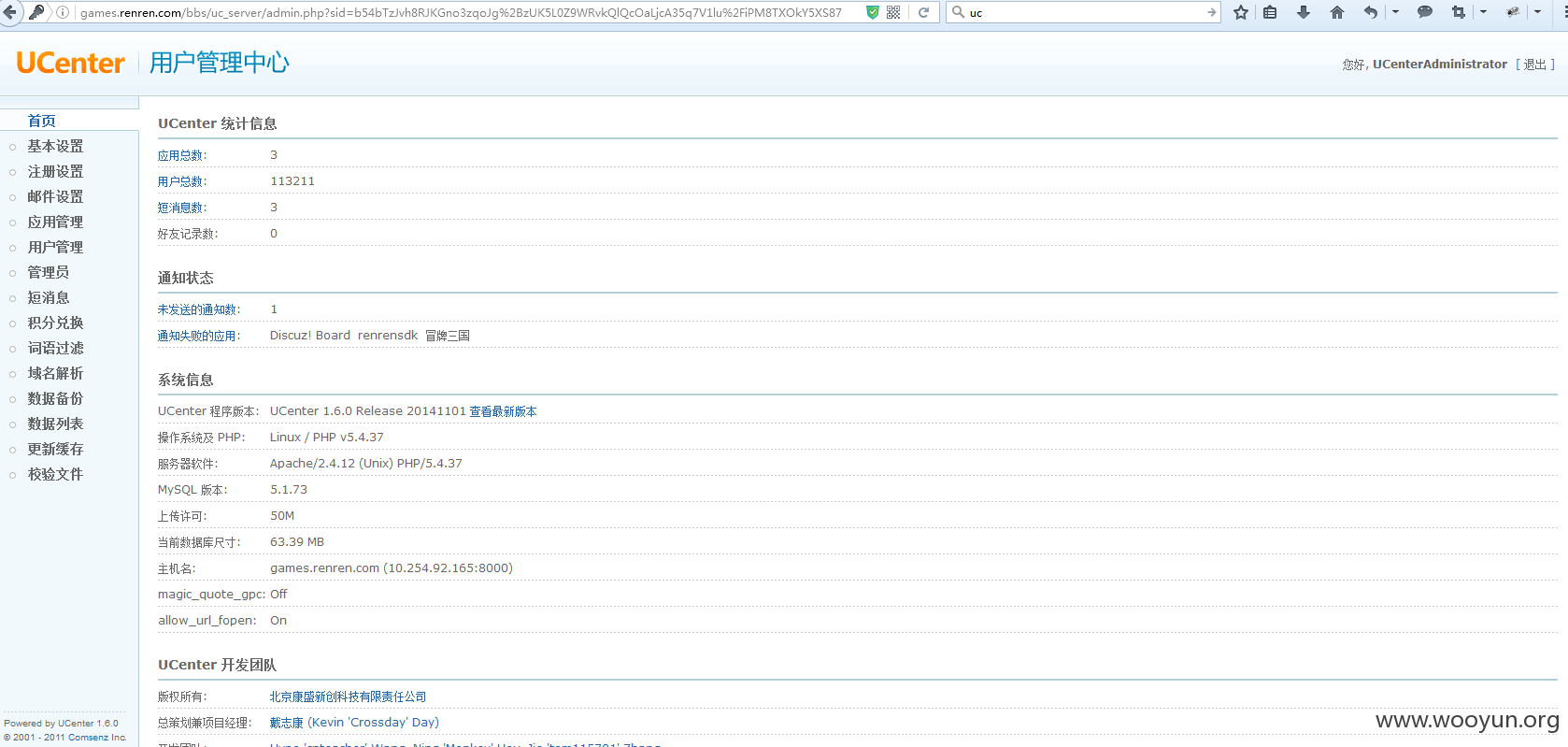Open the 短消息数 statistics link
1568x747 pixels.
pyautogui.click(x=180, y=208)
